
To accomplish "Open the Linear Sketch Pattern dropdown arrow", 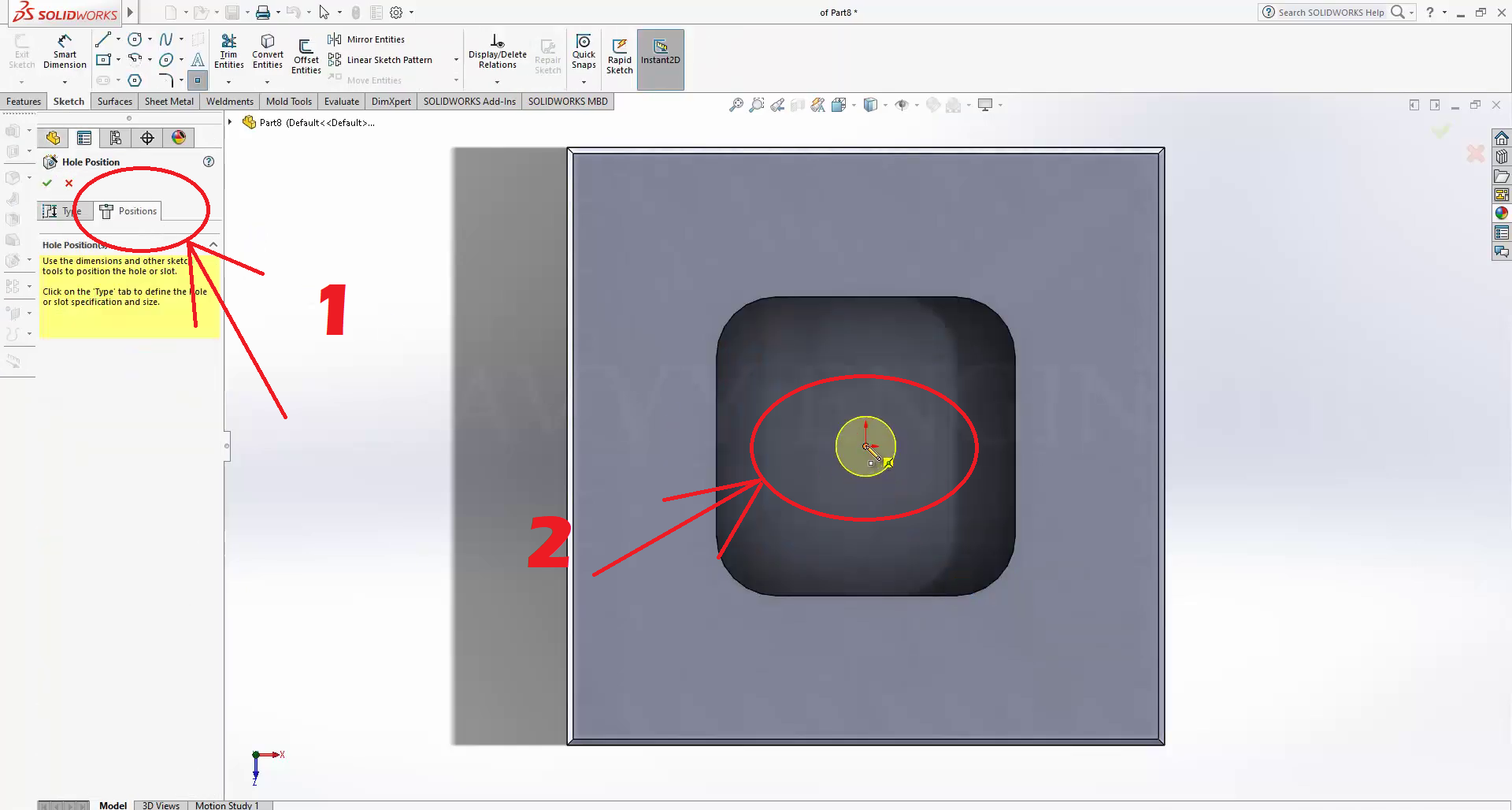I will point(456,60).
